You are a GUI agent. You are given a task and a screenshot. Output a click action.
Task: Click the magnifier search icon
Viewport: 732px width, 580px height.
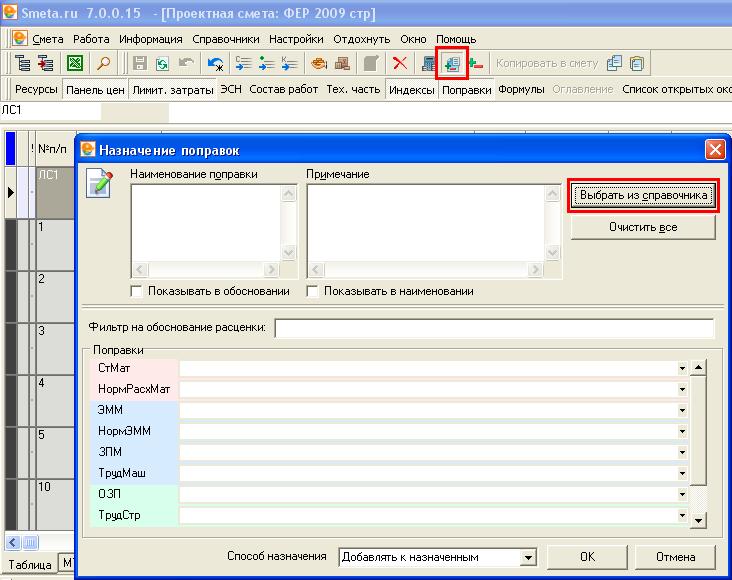coord(103,63)
